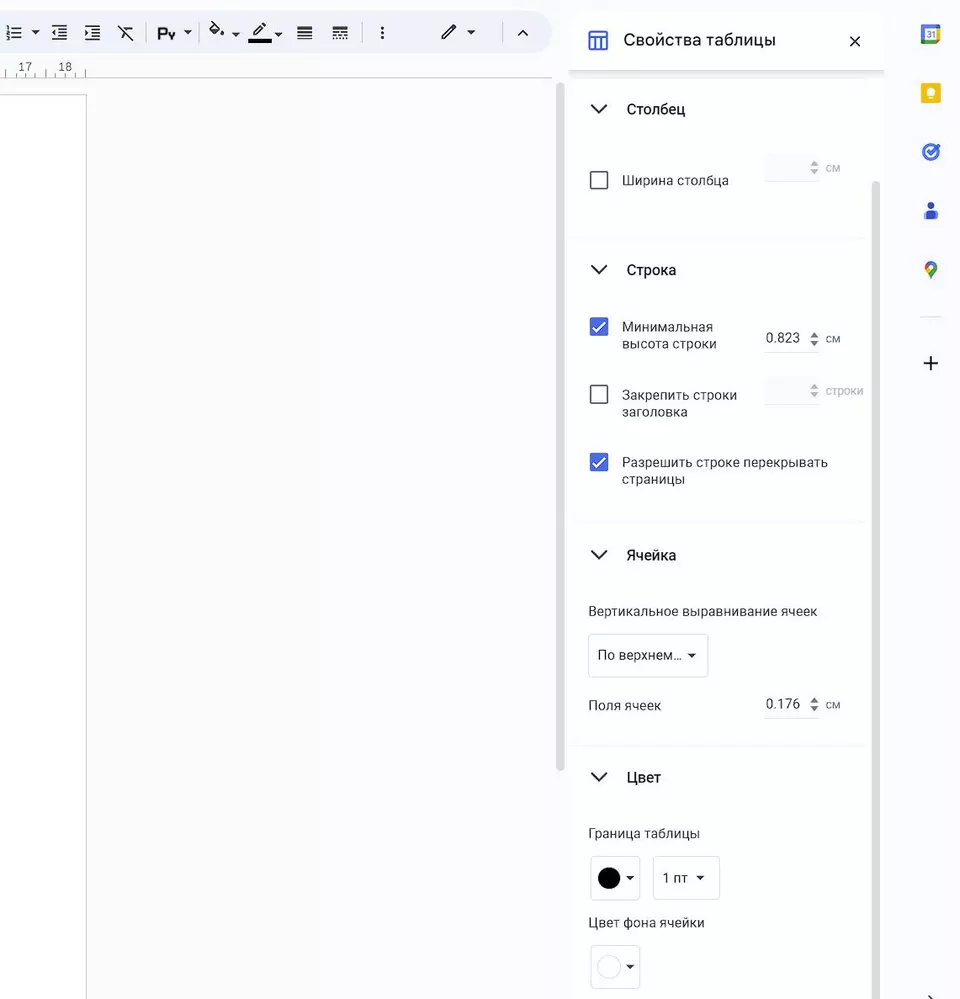Image resolution: width=960 pixels, height=999 pixels.
Task: Open Google Keep in the side panel
Action: (x=930, y=93)
